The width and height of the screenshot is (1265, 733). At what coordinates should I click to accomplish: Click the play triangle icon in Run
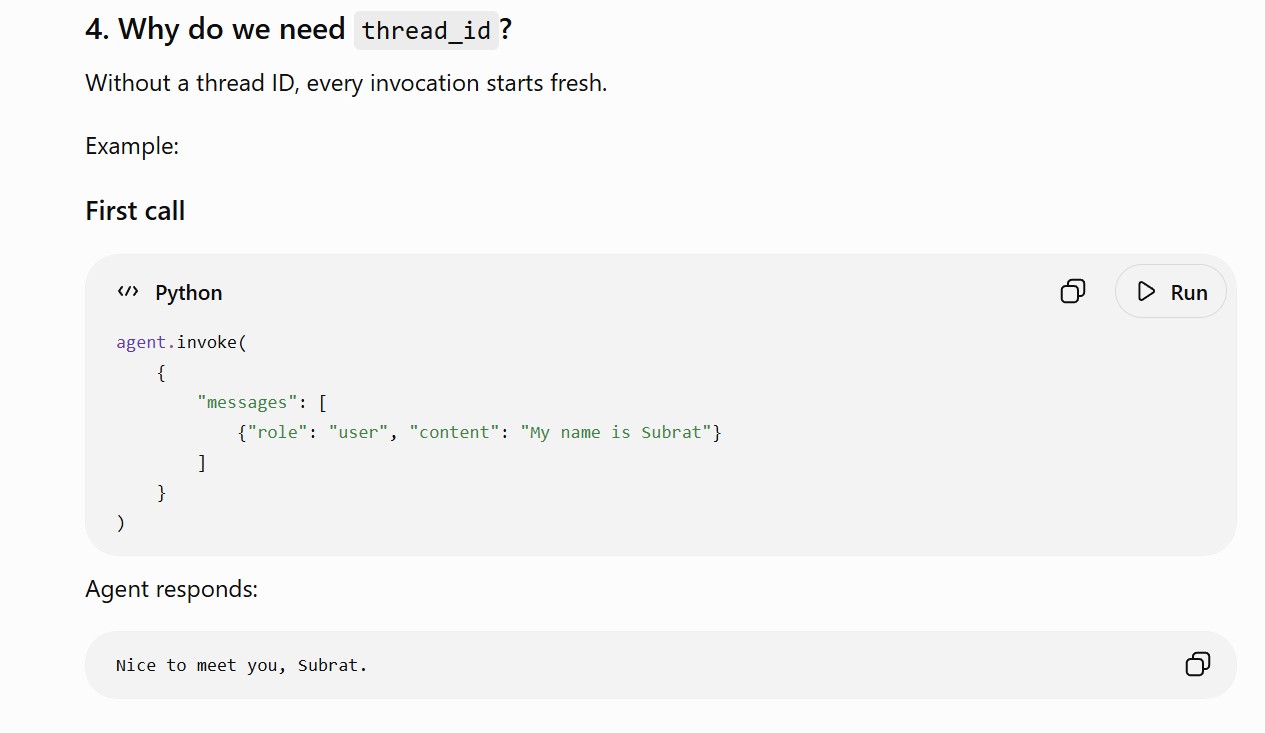[x=1146, y=292]
